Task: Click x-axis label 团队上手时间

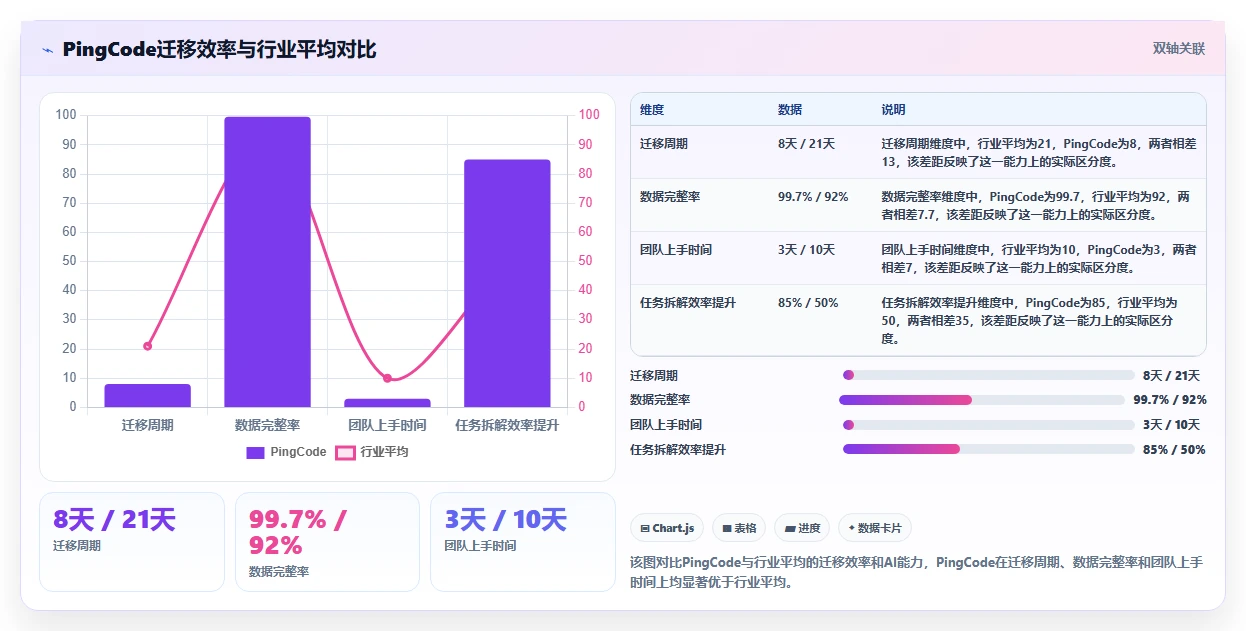Action: (x=387, y=425)
